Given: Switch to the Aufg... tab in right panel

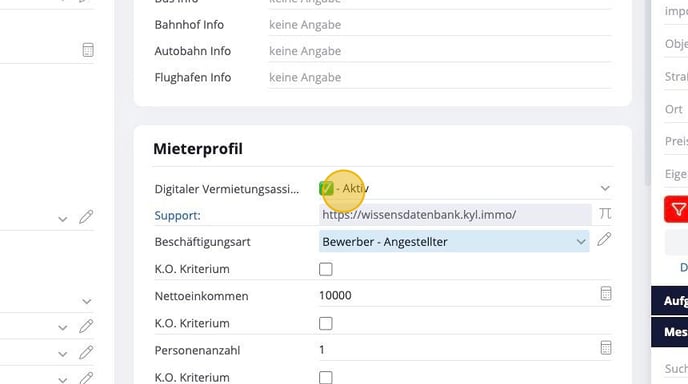Looking at the screenshot, I should [x=670, y=301].
